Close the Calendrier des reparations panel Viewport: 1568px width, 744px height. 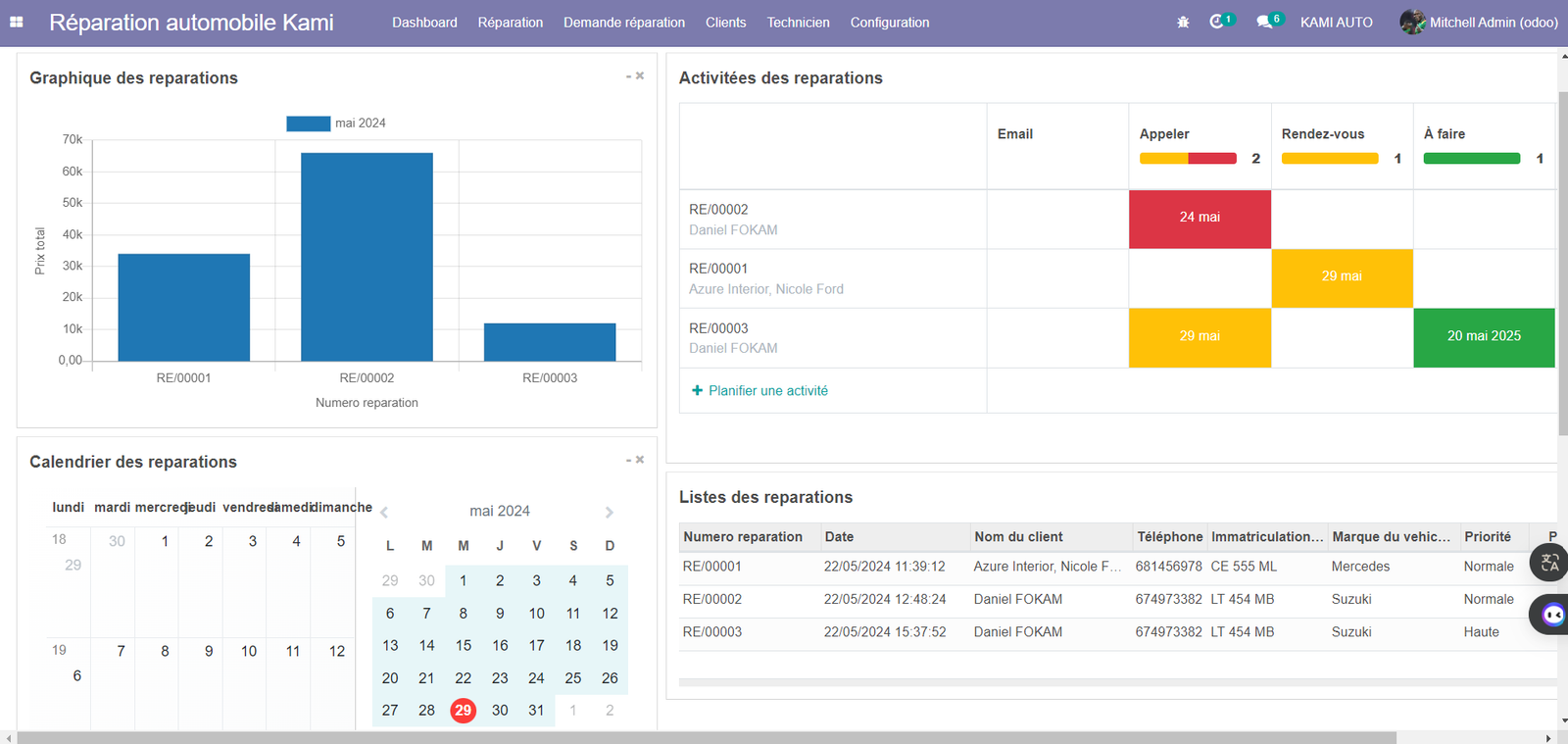[640, 460]
